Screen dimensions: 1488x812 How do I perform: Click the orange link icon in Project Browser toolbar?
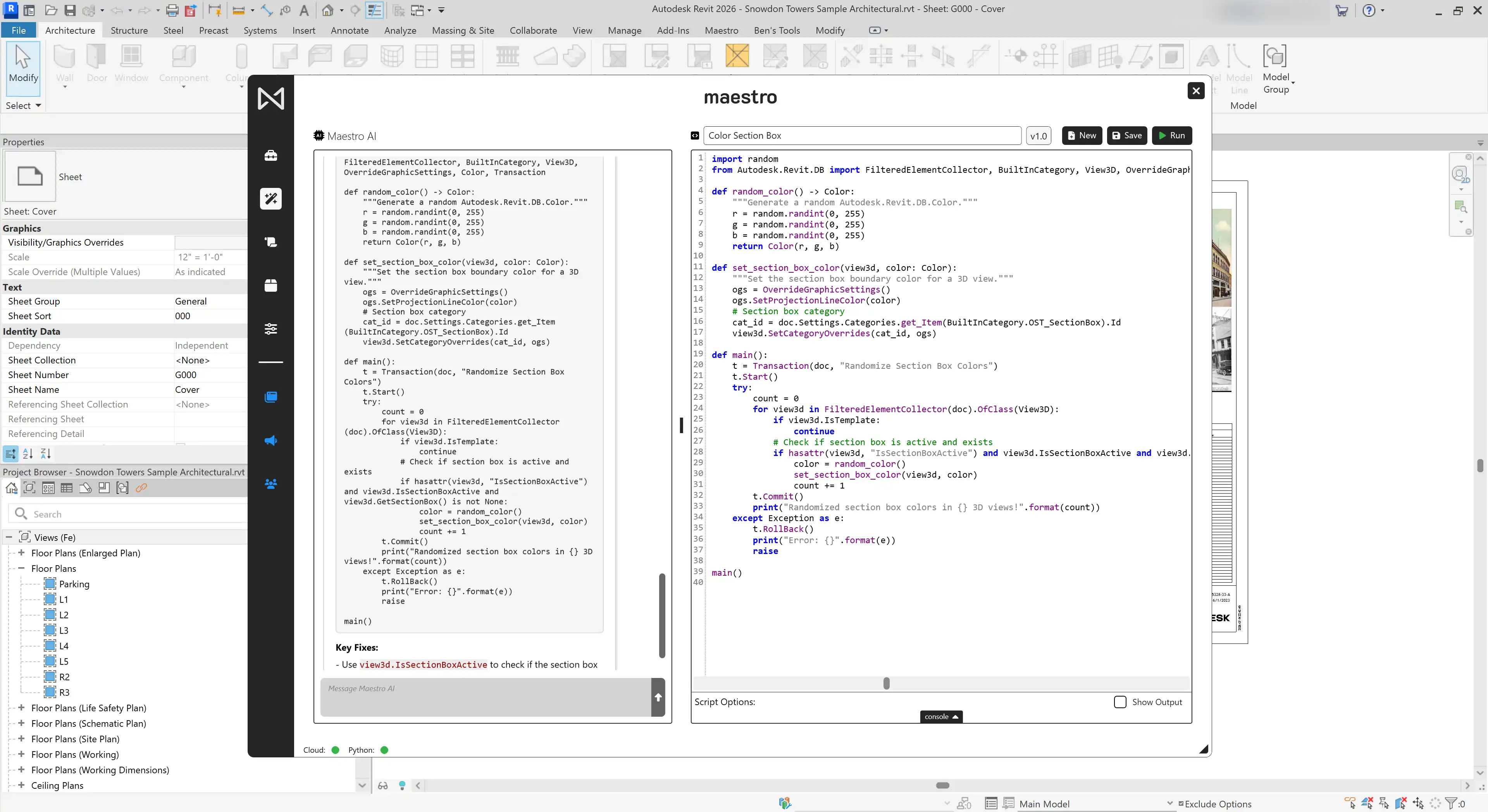[141, 489]
